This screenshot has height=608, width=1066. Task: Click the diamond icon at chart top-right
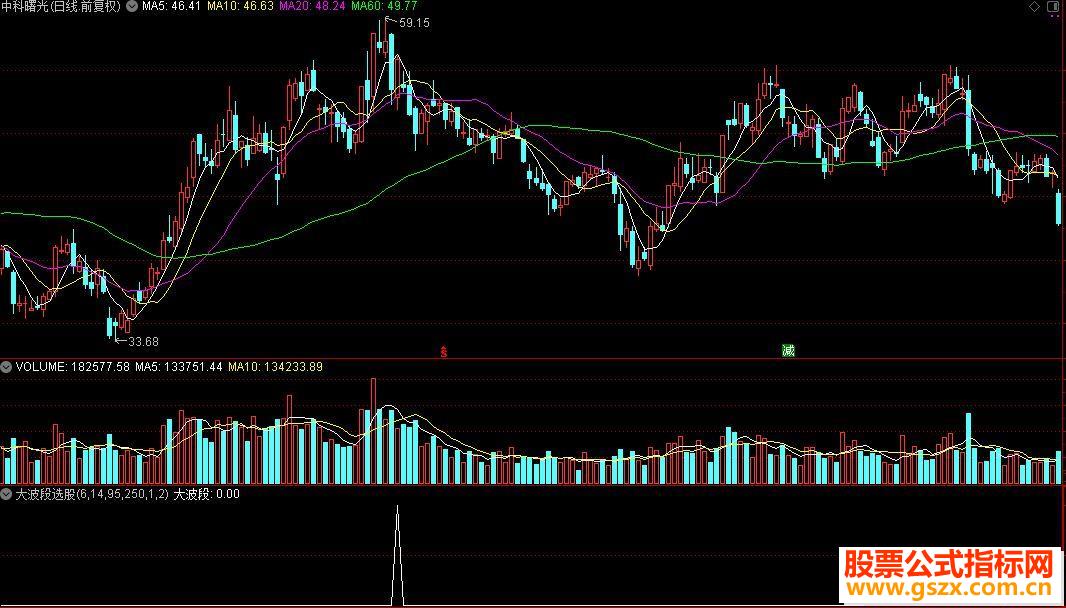(1034, 7)
